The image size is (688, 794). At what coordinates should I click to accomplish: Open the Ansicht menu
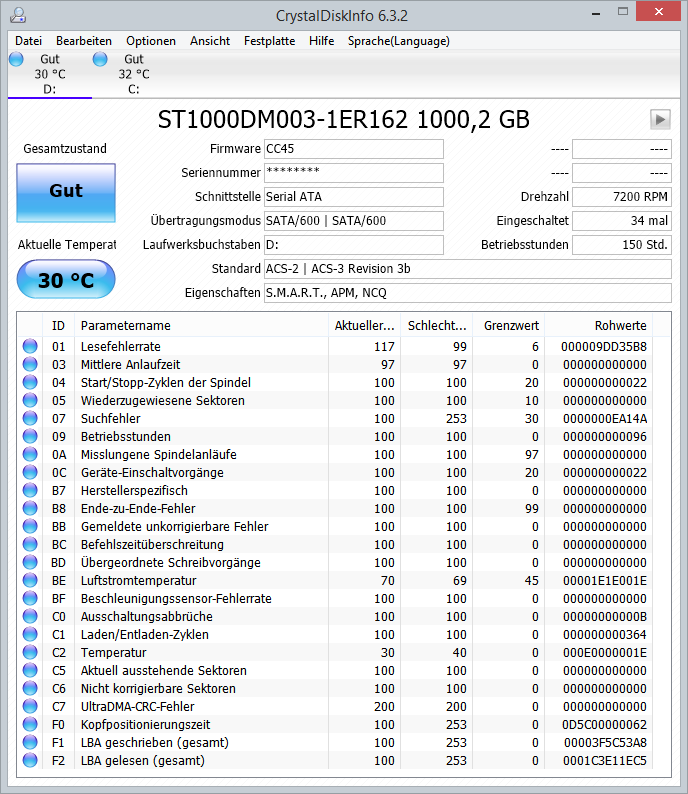click(x=210, y=41)
